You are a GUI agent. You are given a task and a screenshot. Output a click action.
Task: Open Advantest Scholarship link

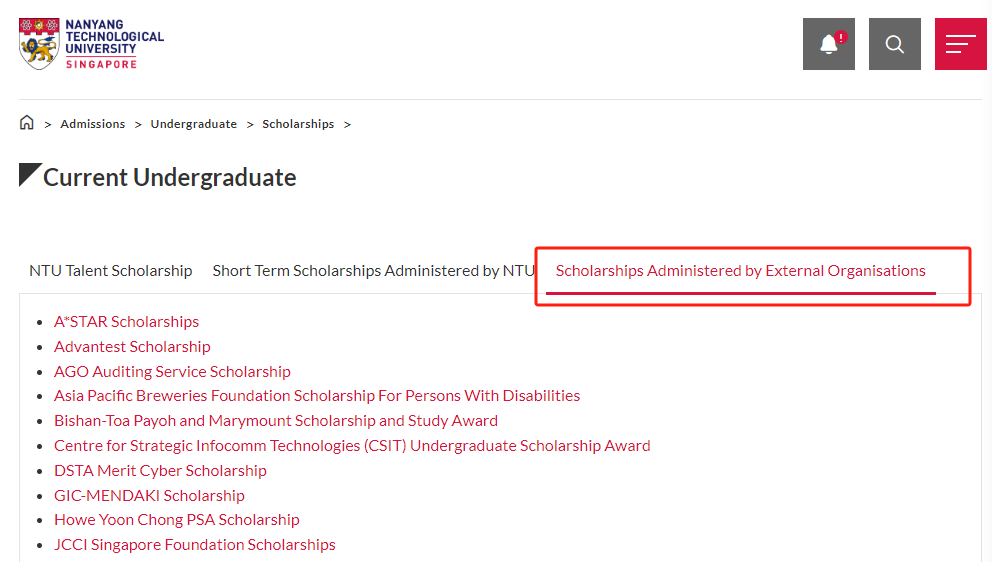[x=132, y=347]
